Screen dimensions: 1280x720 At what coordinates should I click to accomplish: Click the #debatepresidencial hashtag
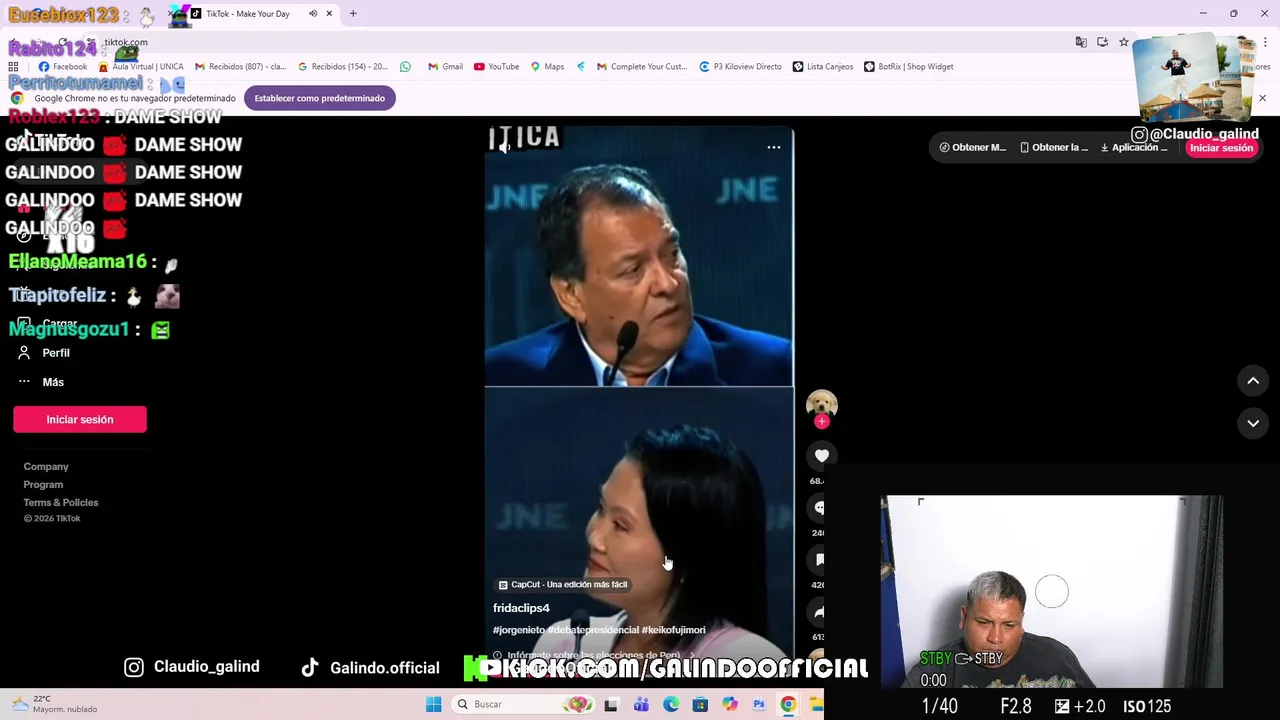pos(593,630)
